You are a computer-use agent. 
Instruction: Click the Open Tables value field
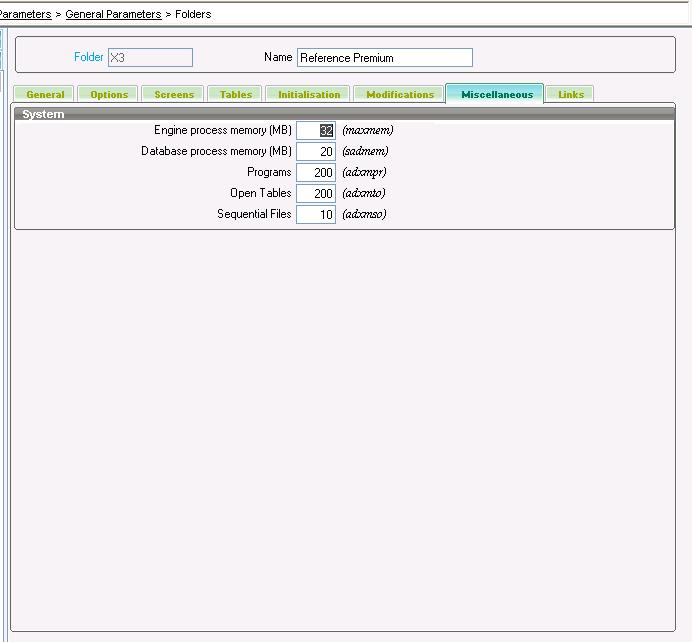coord(316,193)
